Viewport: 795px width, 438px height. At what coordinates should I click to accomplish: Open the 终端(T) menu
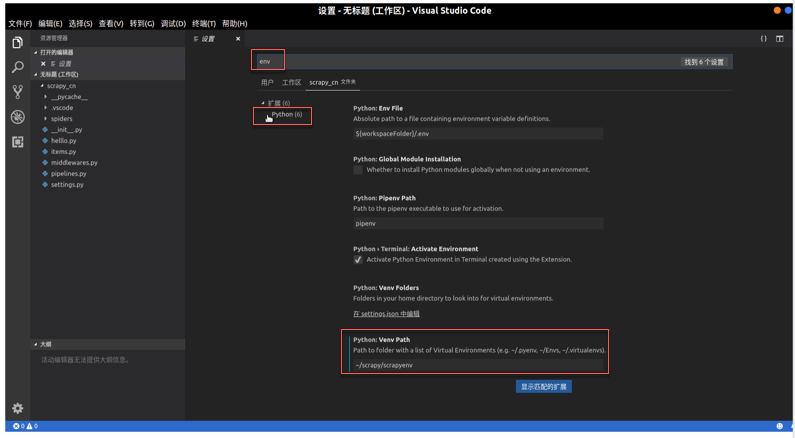[204, 23]
